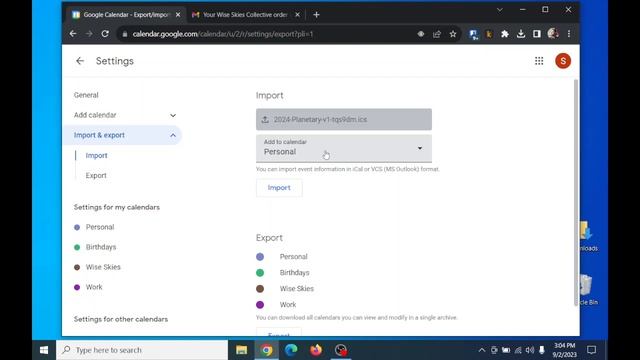
Task: Open the Google apps grid
Action: [x=539, y=61]
